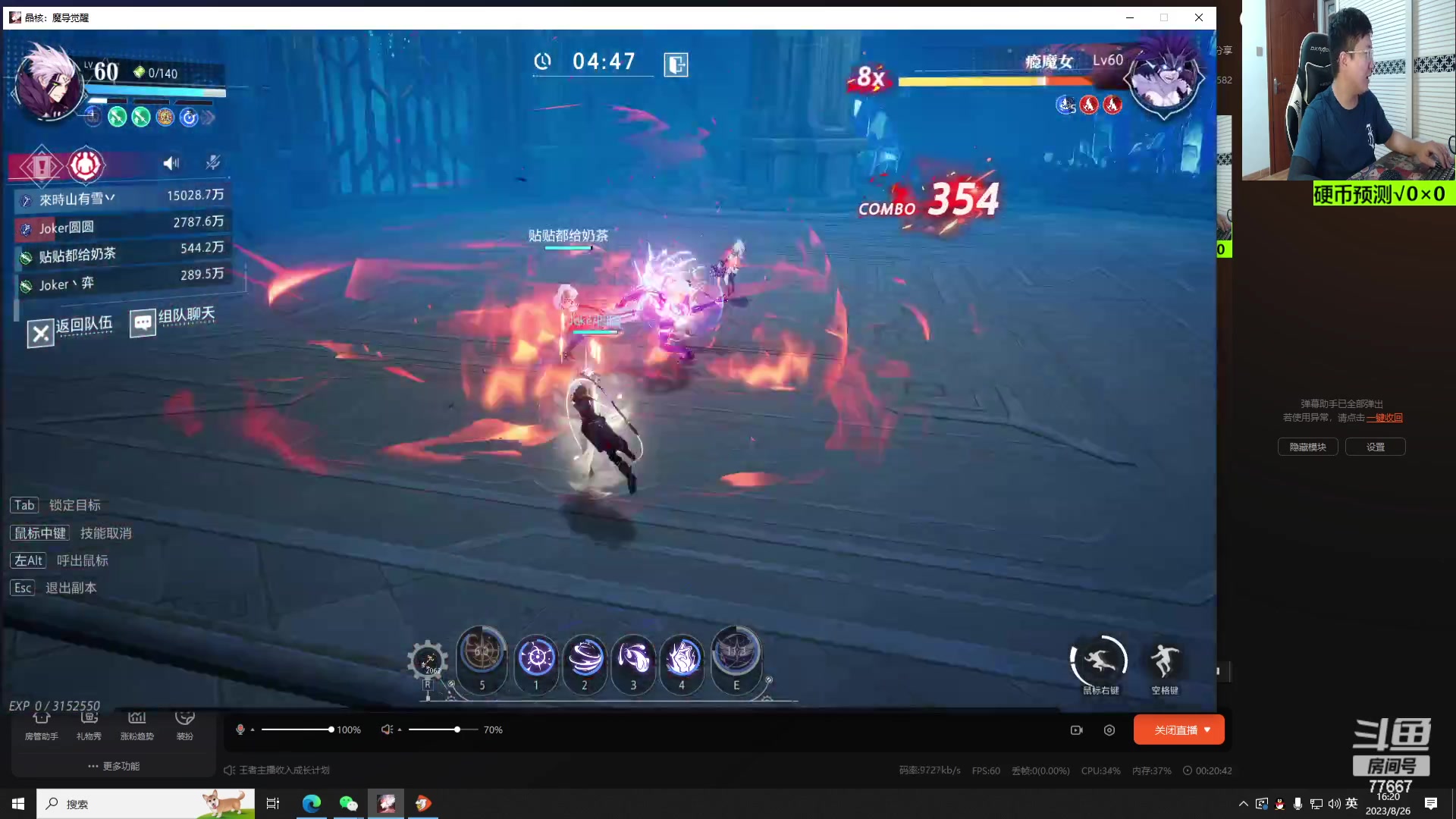Open microphone device dropdown arrow
The image size is (1456, 819).
click(253, 730)
